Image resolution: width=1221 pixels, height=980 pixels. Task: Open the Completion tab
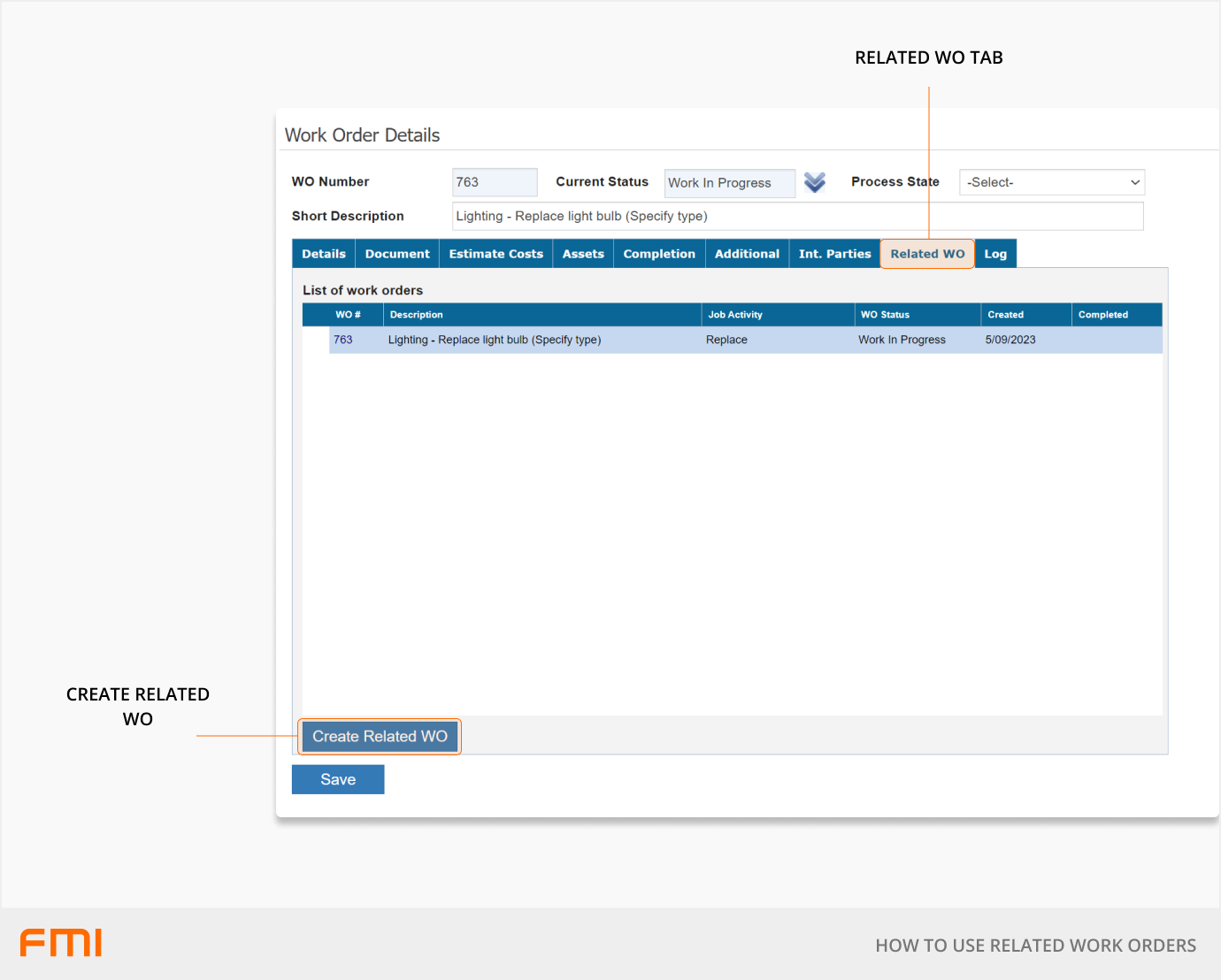[x=659, y=254]
